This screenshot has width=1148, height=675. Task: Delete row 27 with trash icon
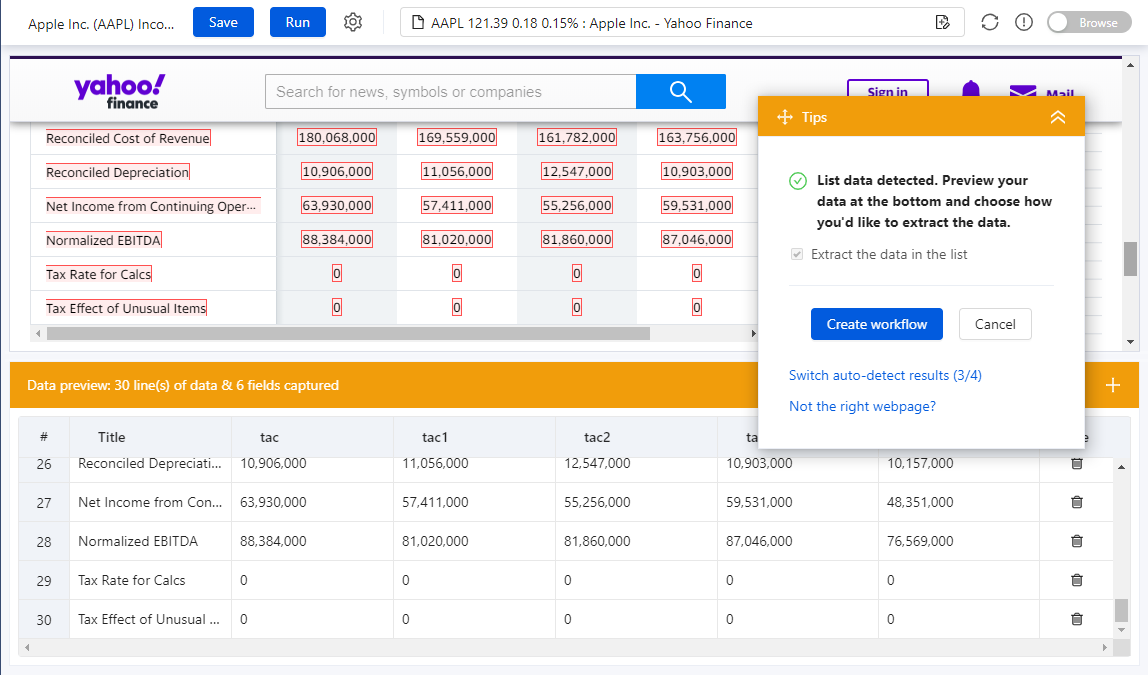tap(1077, 502)
